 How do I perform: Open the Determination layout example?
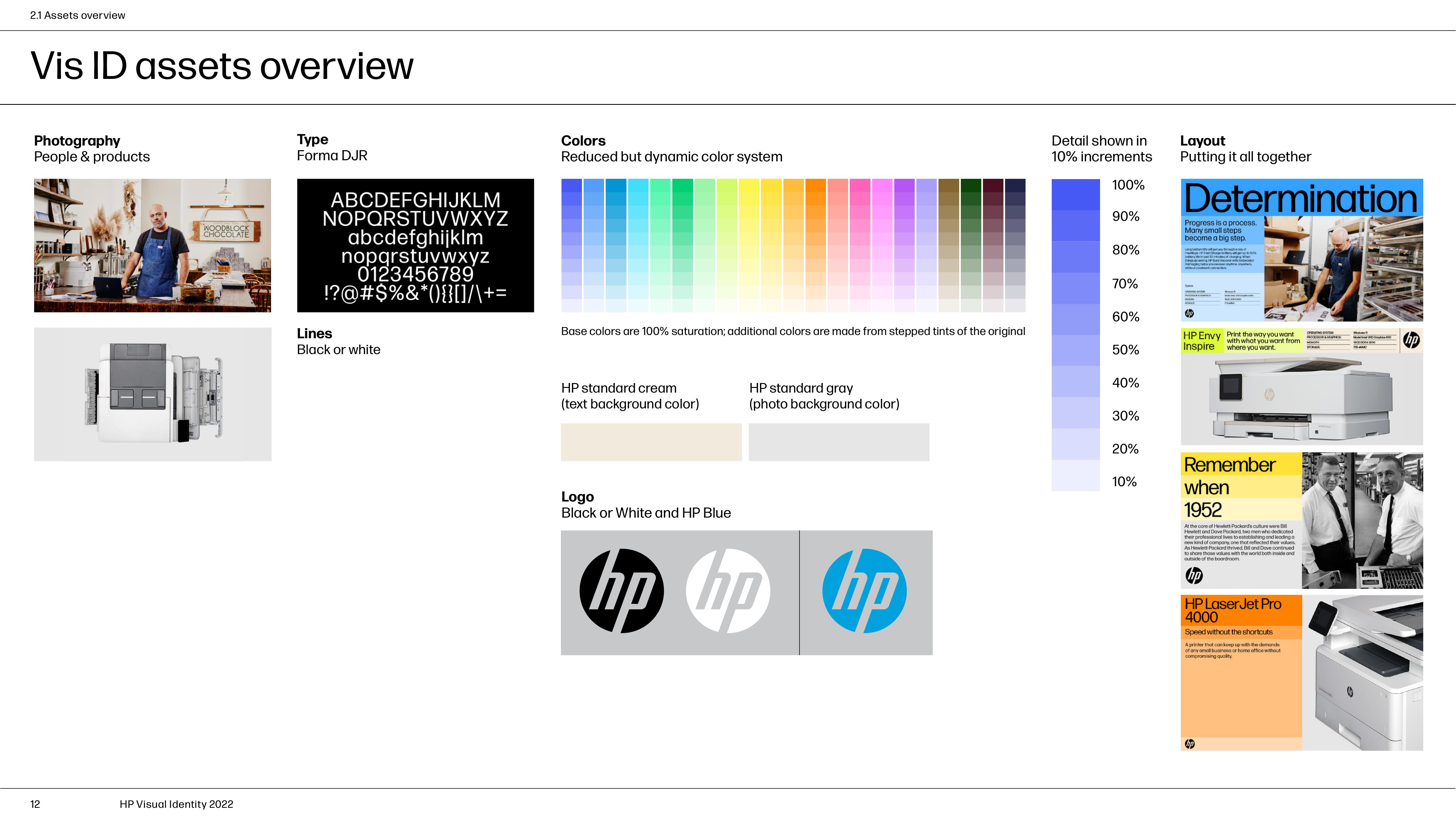(1302, 250)
